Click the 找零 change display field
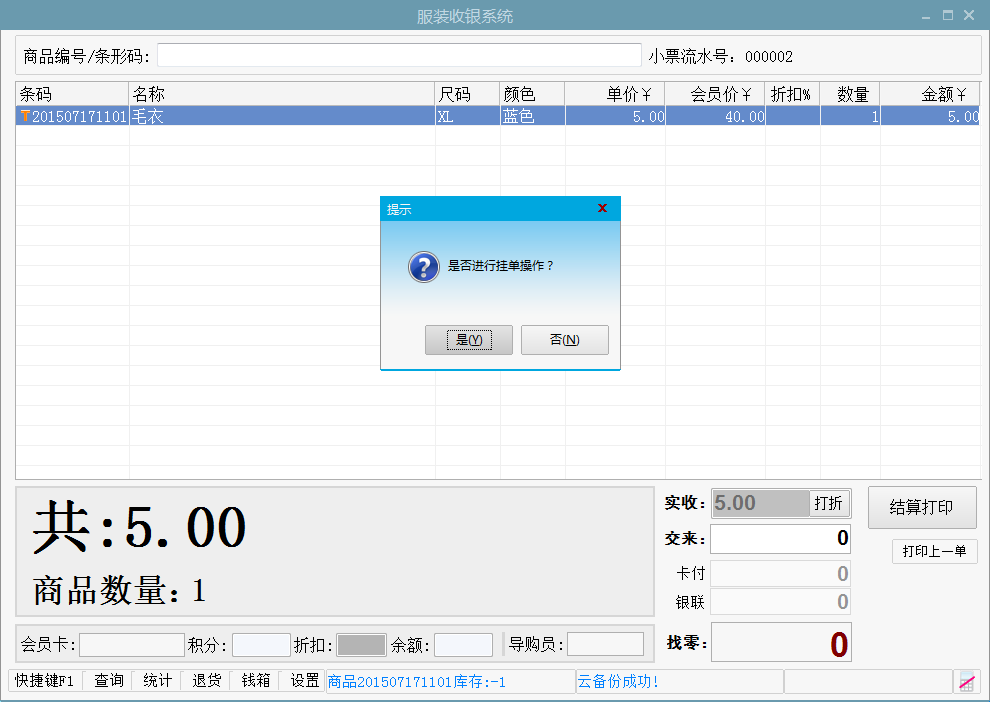The width and height of the screenshot is (990, 702). point(781,643)
